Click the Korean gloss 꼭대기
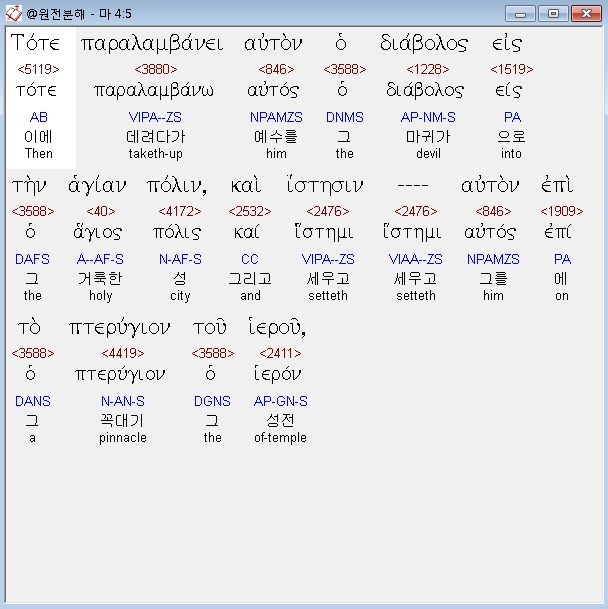 pyautogui.click(x=123, y=421)
